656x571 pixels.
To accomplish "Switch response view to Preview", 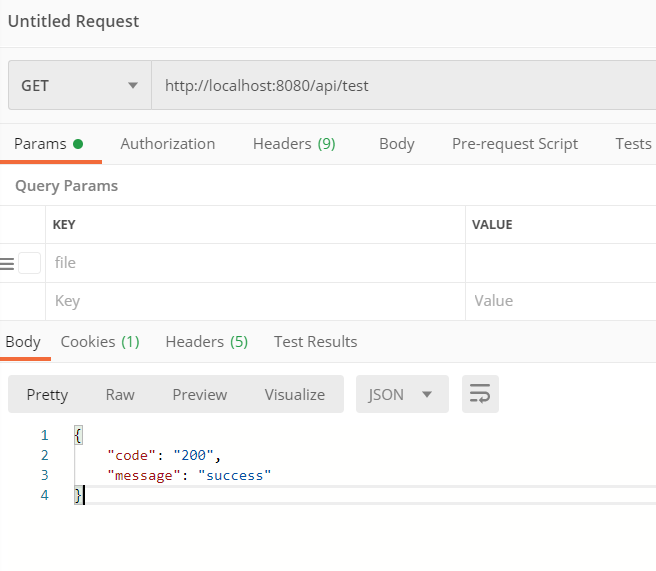I will tap(199, 394).
